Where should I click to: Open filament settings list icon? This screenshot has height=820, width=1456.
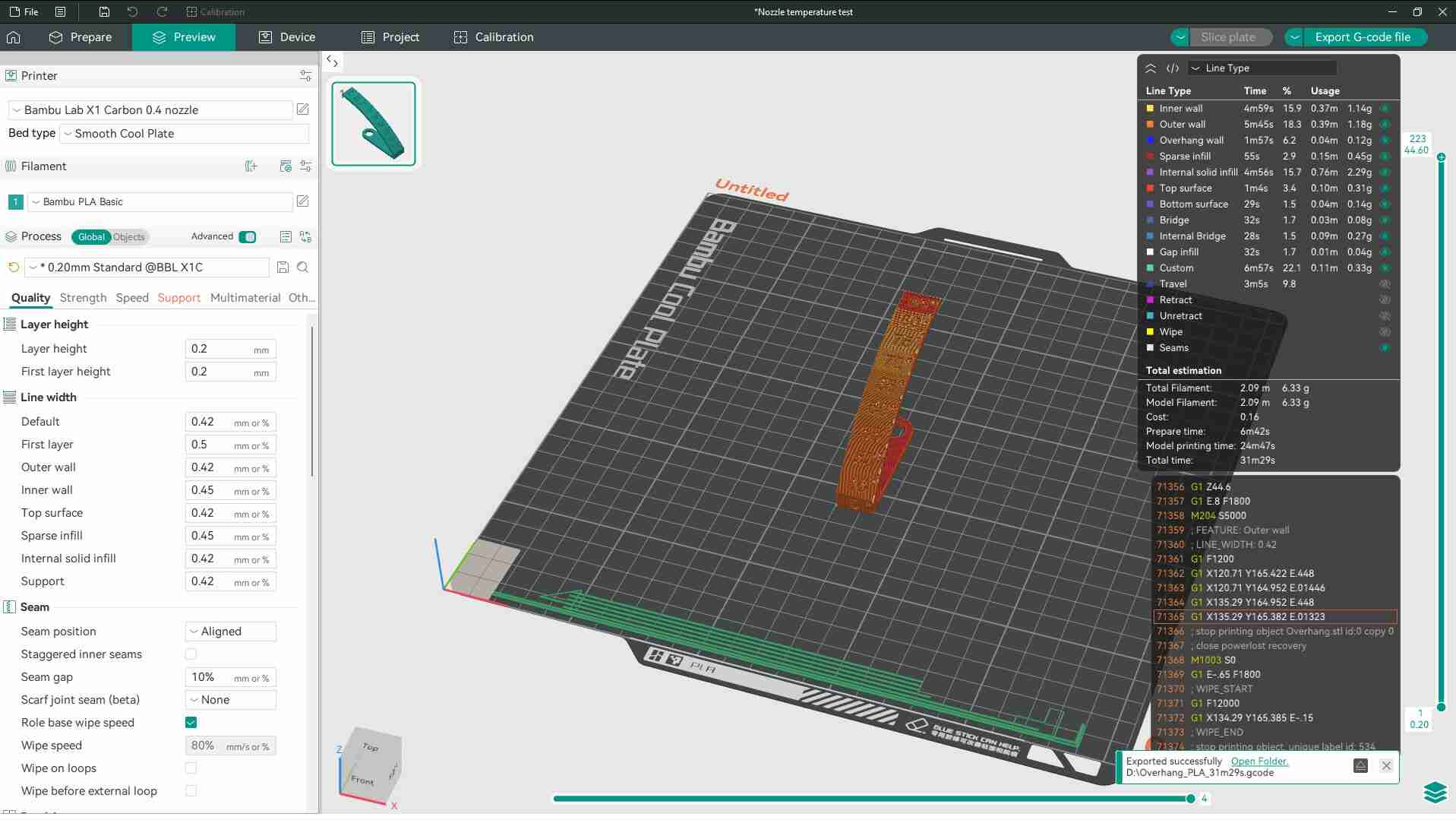(305, 166)
